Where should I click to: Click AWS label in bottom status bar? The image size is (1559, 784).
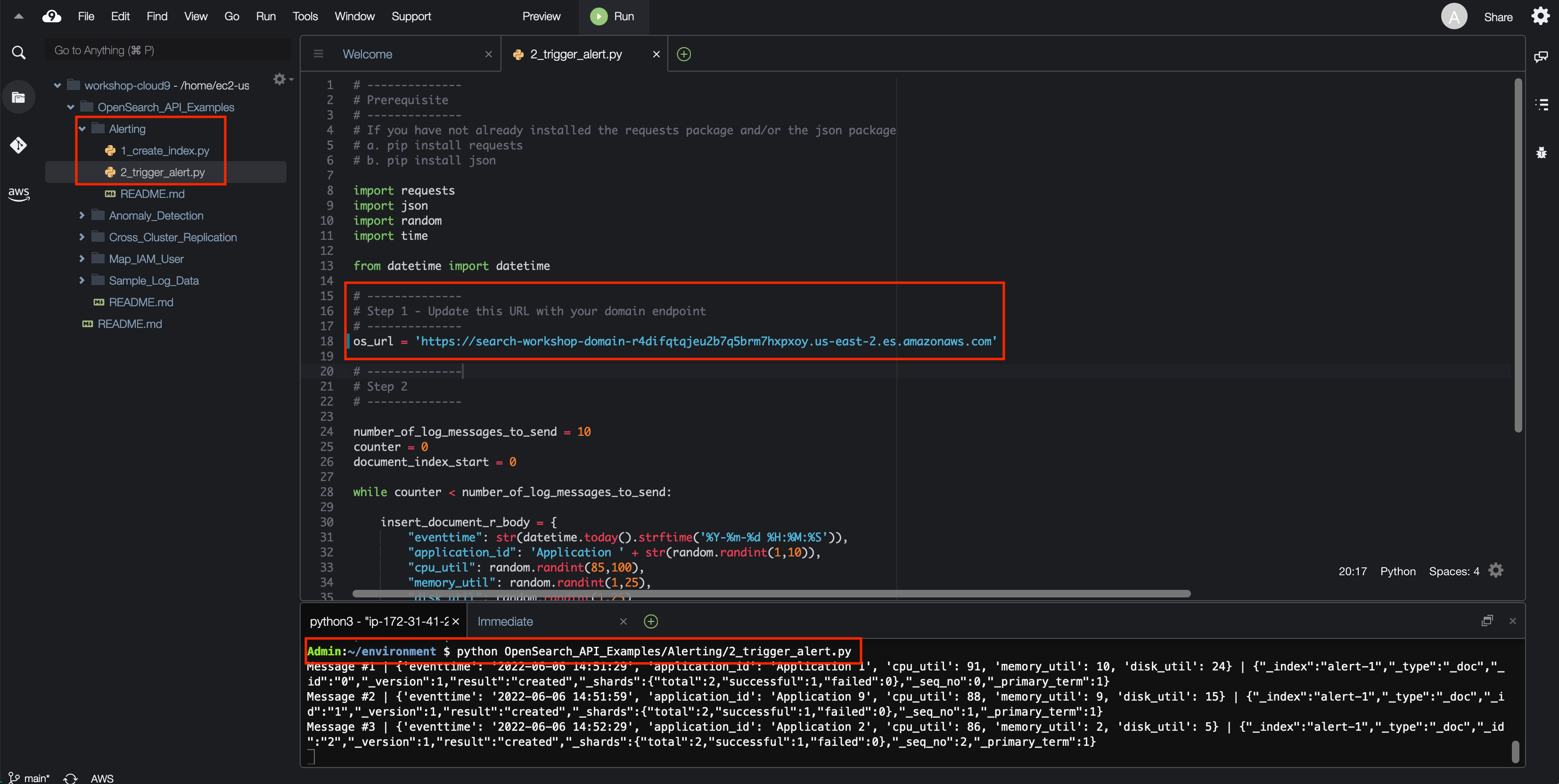[x=102, y=778]
